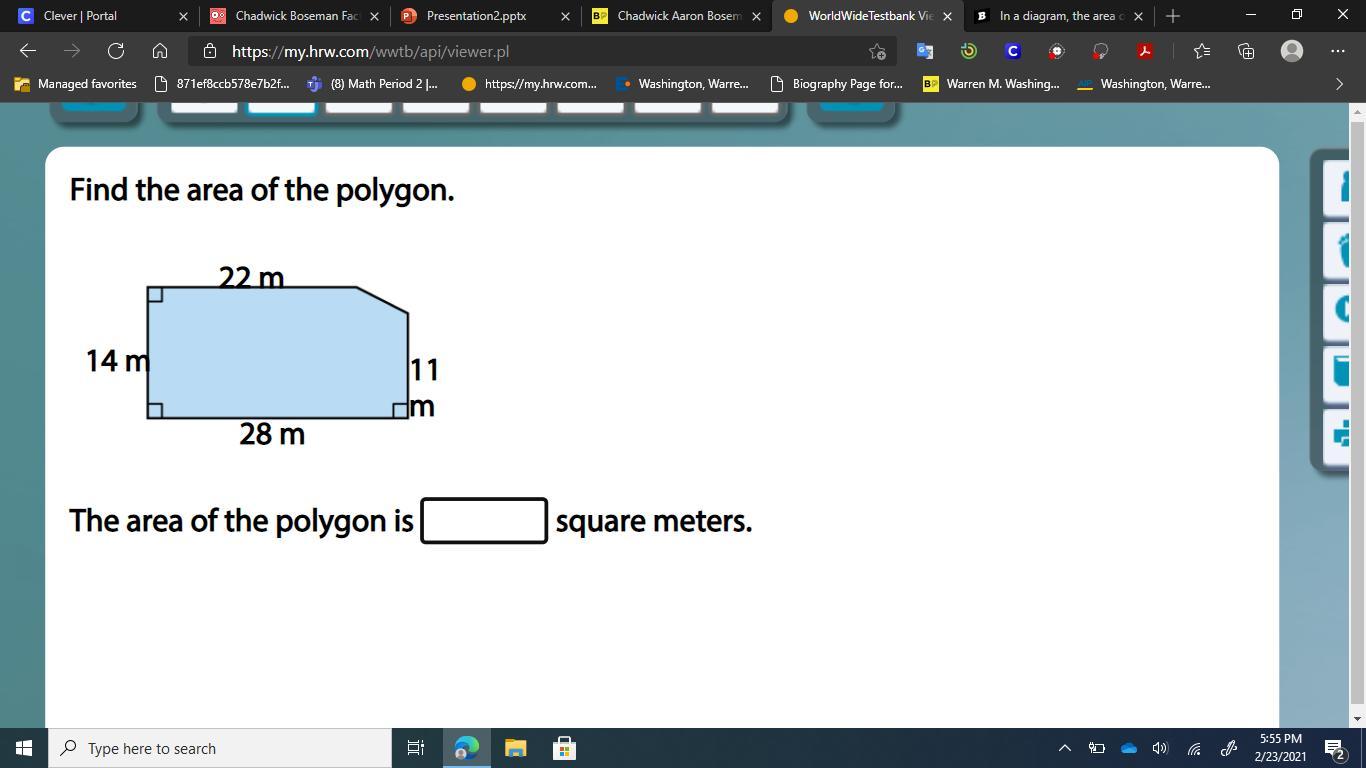1366x768 pixels.
Task: Show hidden system tray icons
Action: point(1065,748)
